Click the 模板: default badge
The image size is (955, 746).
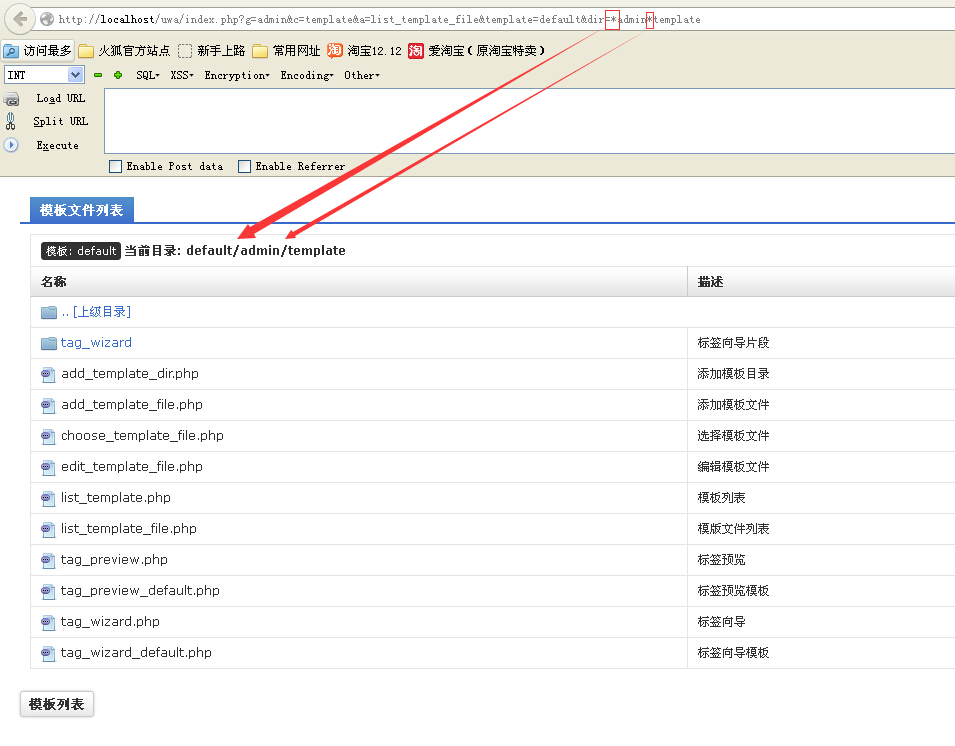point(80,251)
